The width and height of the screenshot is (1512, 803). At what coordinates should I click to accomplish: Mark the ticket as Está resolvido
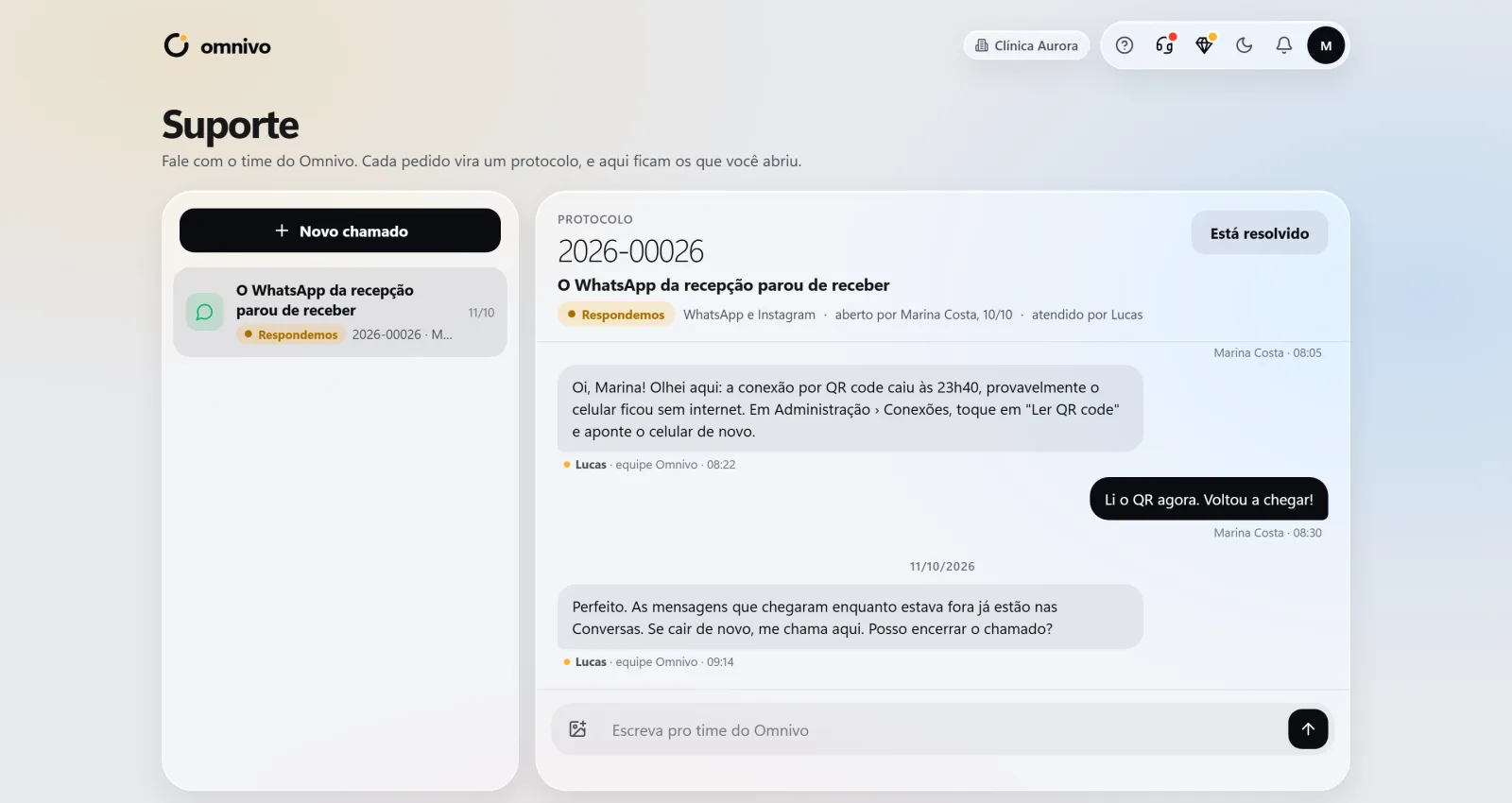click(x=1260, y=233)
